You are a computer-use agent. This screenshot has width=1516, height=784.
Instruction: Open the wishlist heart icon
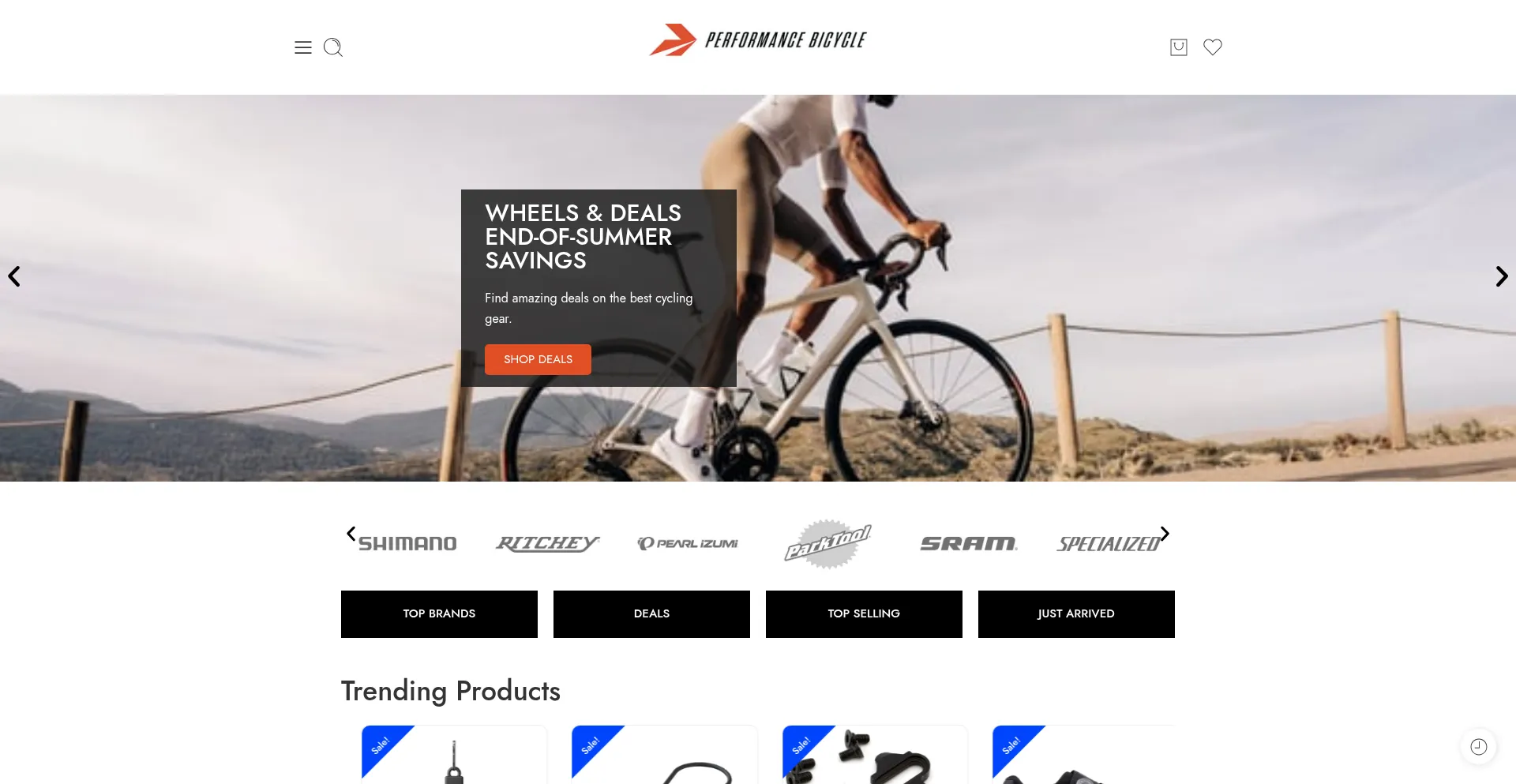coord(1213,47)
